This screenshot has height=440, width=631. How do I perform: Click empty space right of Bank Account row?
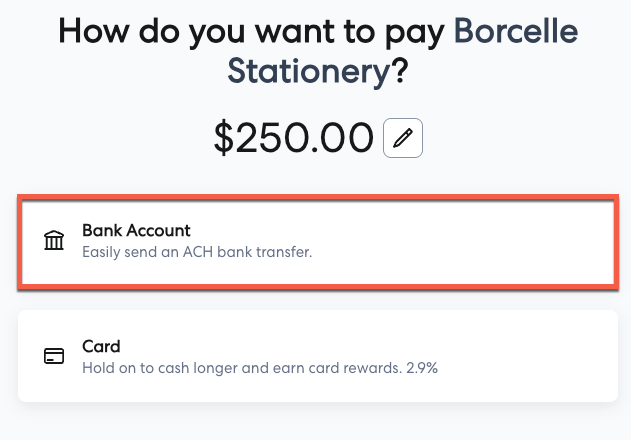coord(500,241)
